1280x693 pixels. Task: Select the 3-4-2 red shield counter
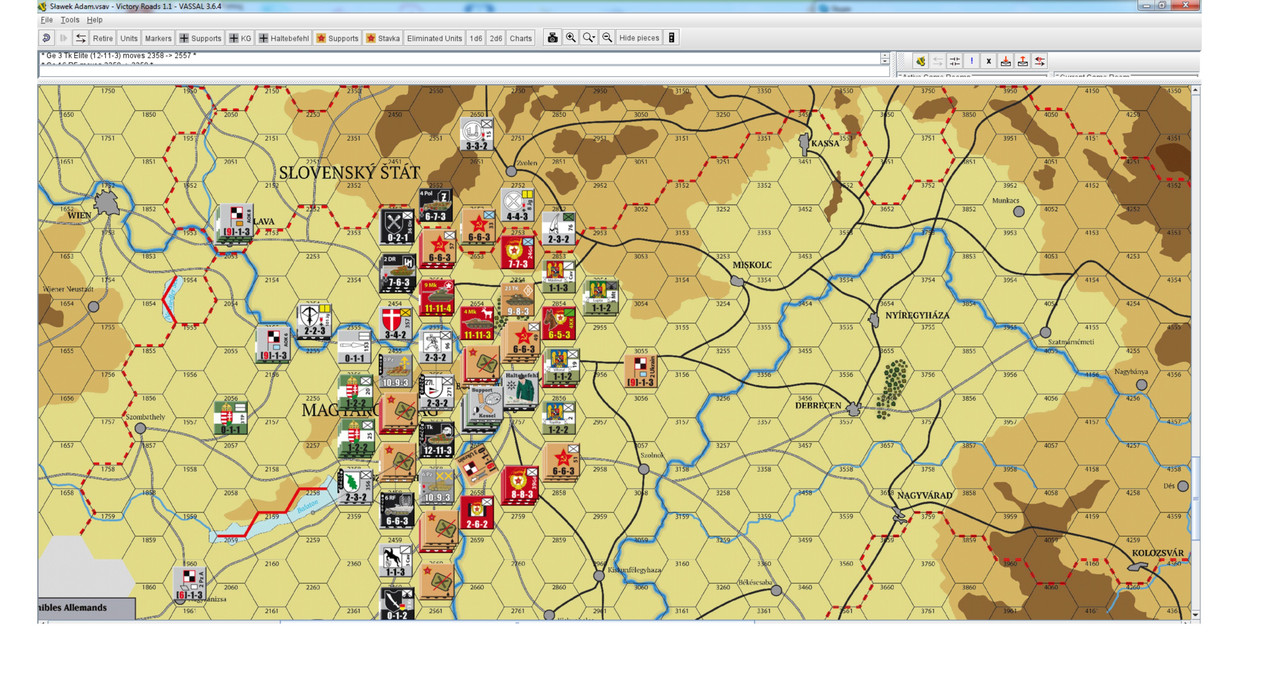click(x=397, y=322)
